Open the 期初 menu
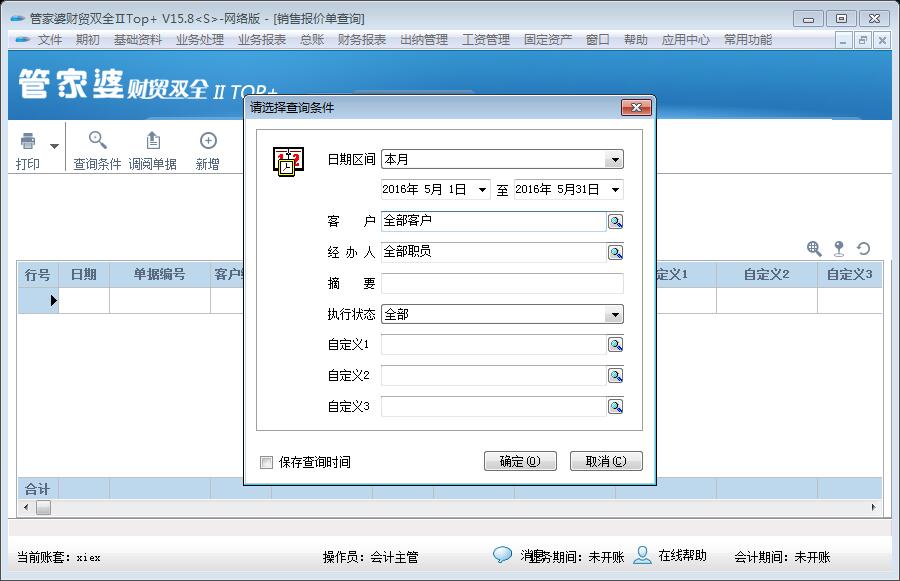900x581 pixels. coord(87,40)
